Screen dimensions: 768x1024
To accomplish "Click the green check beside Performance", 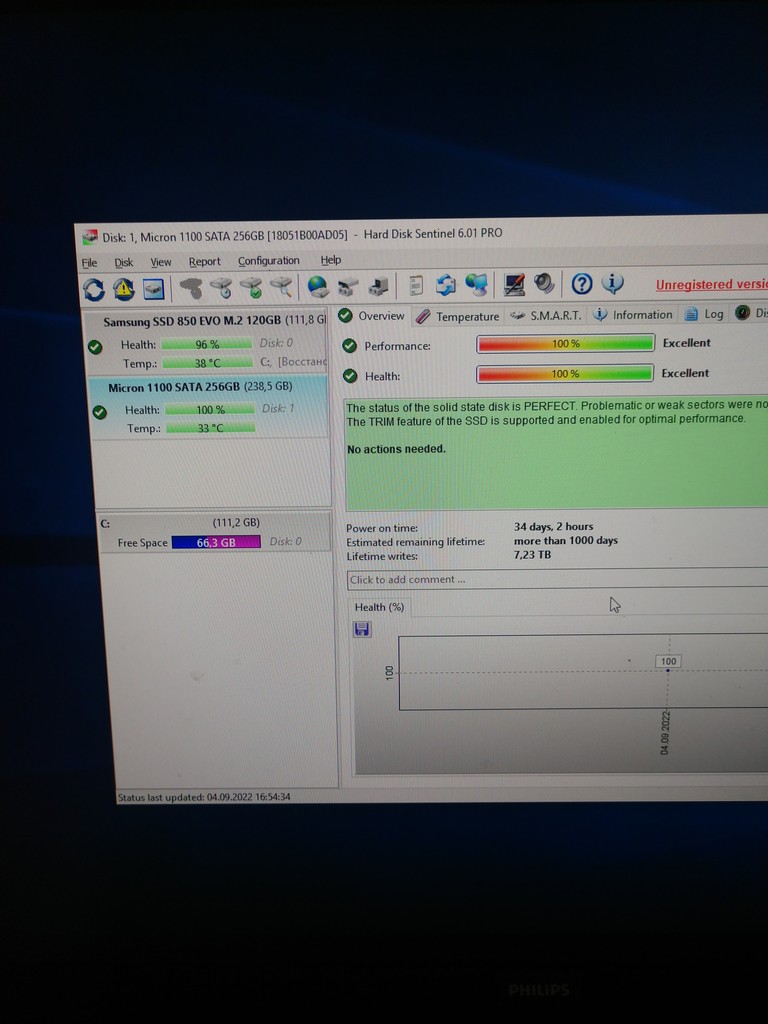I will pyautogui.click(x=350, y=345).
